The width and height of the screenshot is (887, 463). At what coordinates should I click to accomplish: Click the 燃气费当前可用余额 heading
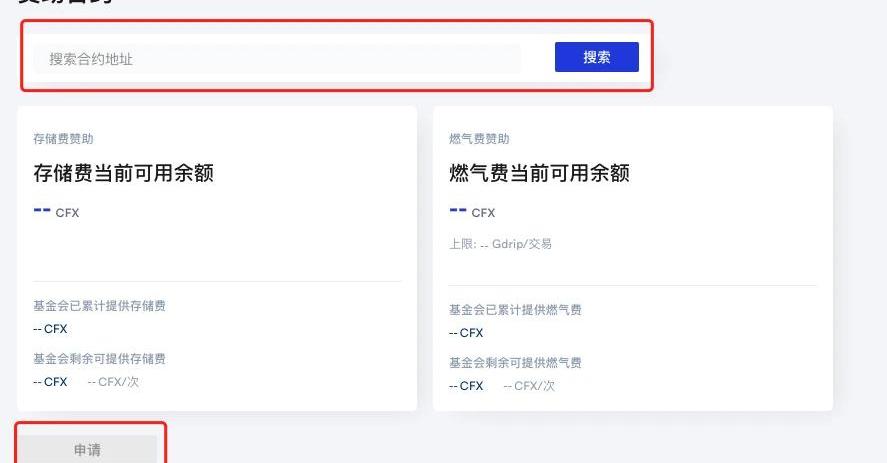[539, 173]
